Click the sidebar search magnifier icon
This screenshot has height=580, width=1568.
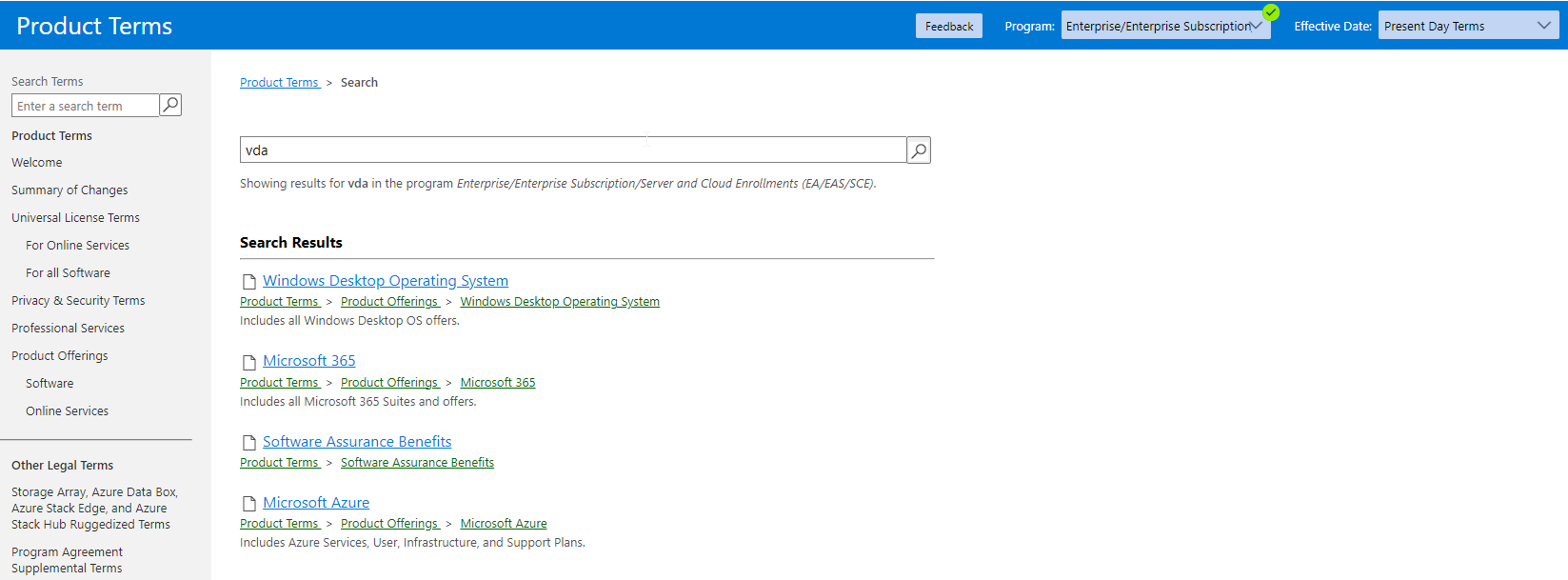(x=170, y=105)
